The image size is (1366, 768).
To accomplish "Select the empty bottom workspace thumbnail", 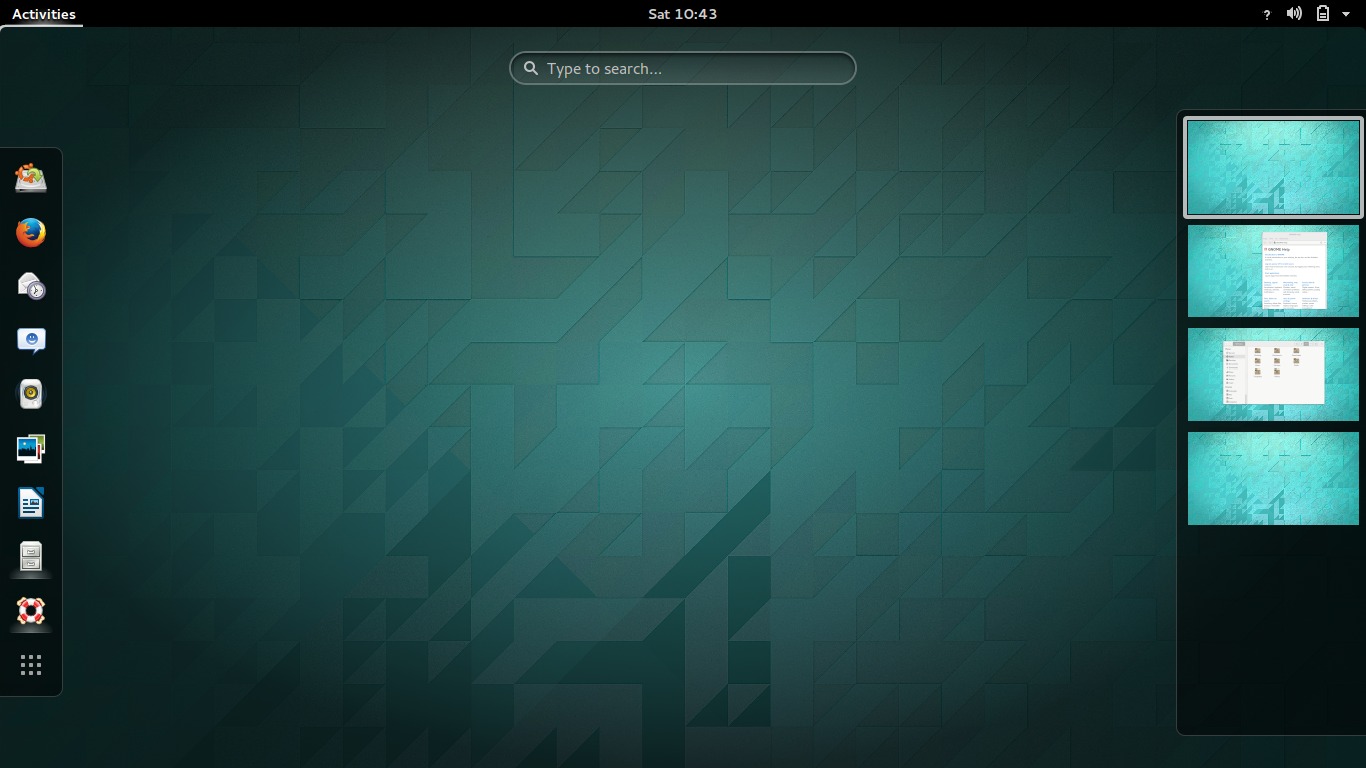I will pyautogui.click(x=1272, y=478).
